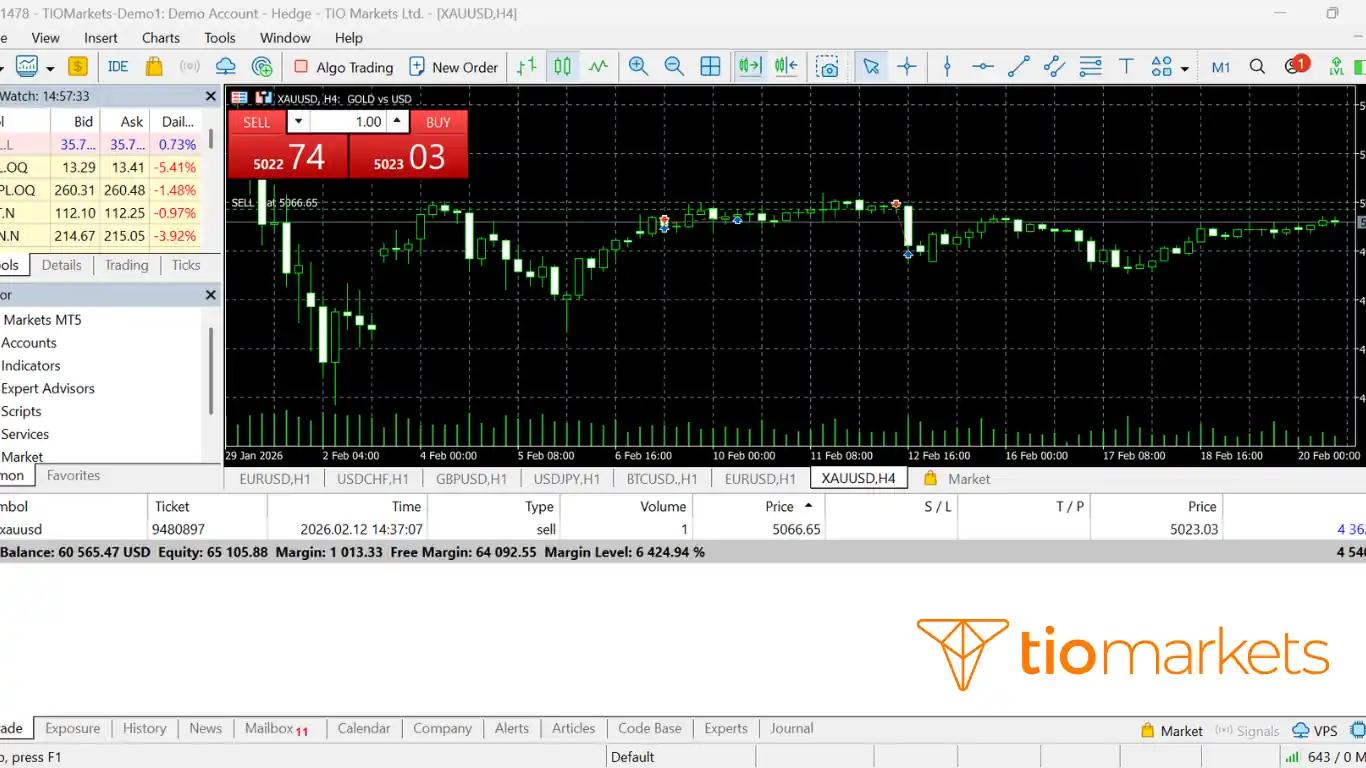
Task: Open the View menu
Action: coord(45,38)
